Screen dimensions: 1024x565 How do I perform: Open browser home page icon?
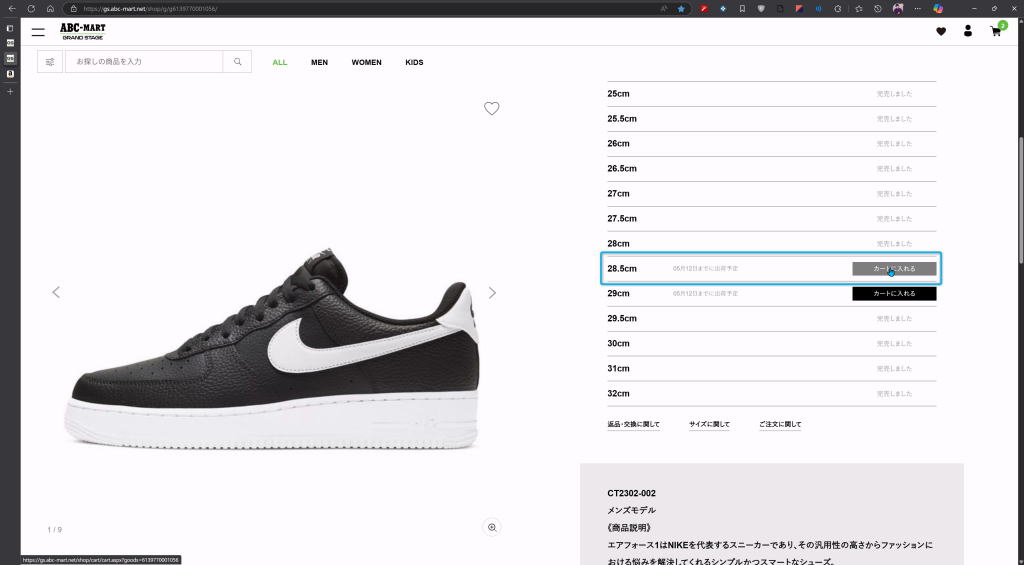pos(50,8)
